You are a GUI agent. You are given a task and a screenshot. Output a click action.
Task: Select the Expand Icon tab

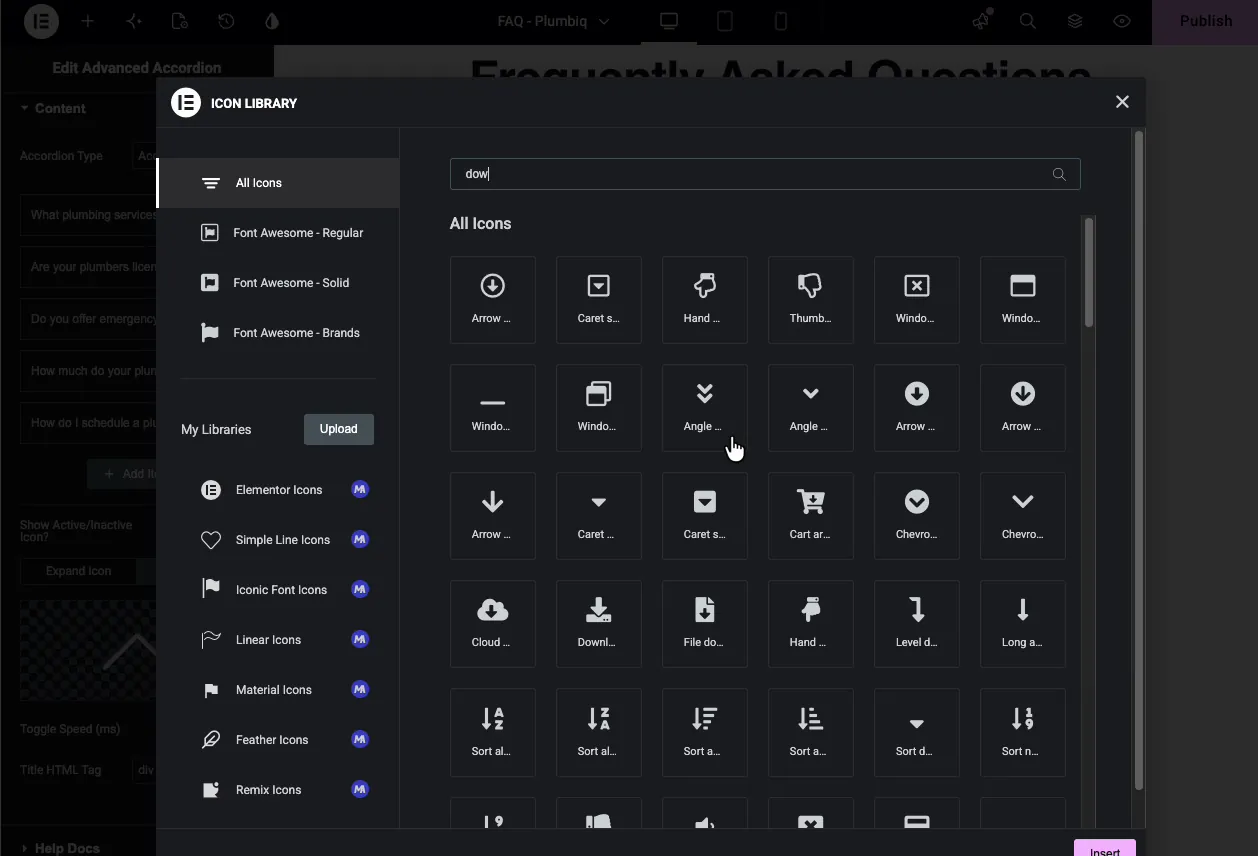click(78, 571)
